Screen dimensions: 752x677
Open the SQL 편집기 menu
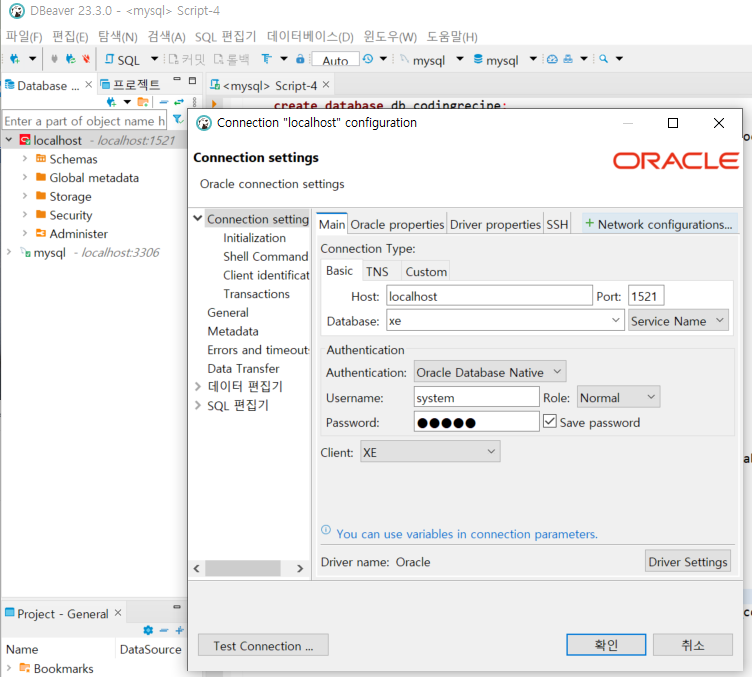pyautogui.click(x=225, y=36)
